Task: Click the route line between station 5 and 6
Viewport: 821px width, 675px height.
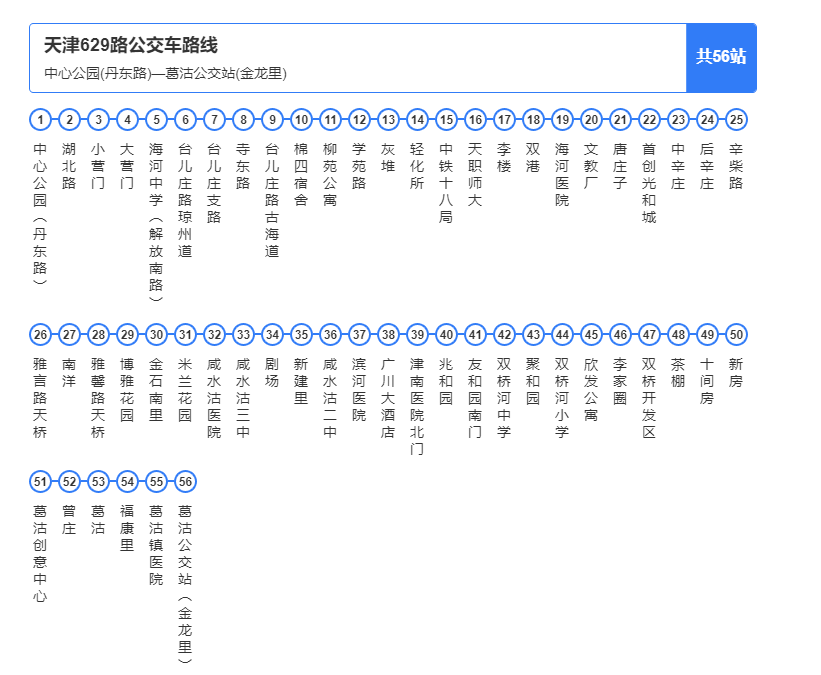Action: point(170,121)
